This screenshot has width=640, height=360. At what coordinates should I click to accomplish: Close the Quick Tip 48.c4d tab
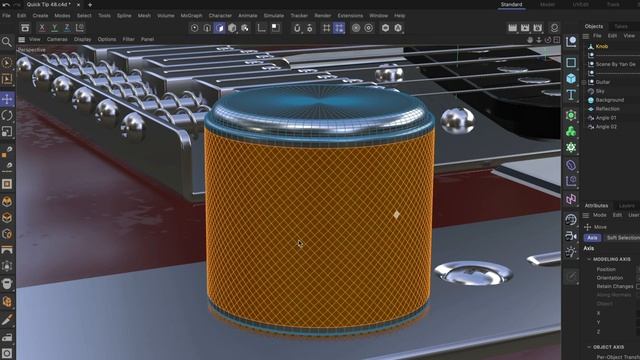(x=78, y=5)
